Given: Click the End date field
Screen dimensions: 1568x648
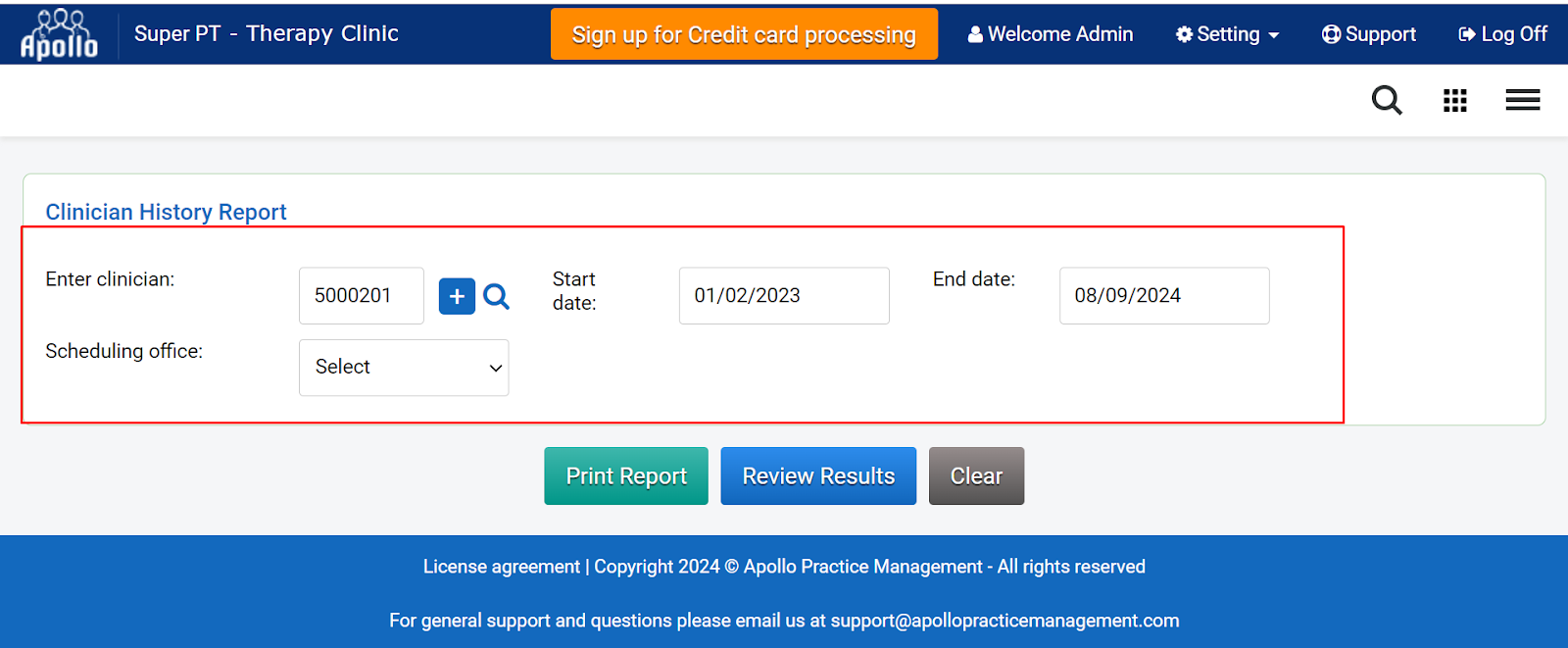Looking at the screenshot, I should click(1163, 296).
